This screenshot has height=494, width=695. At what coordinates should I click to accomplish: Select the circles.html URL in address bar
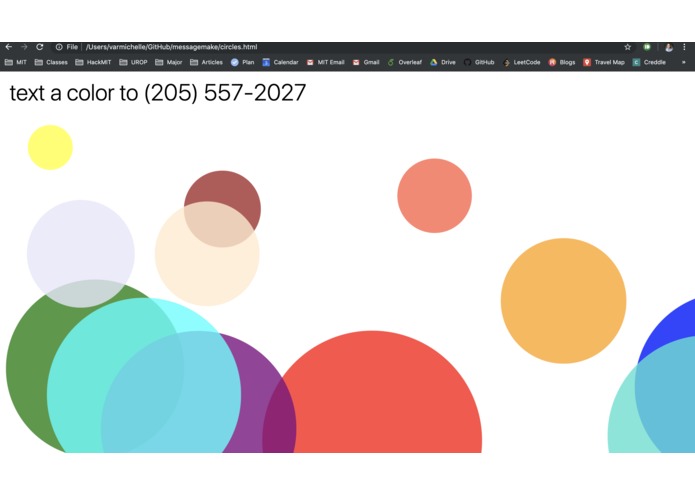[x=171, y=47]
